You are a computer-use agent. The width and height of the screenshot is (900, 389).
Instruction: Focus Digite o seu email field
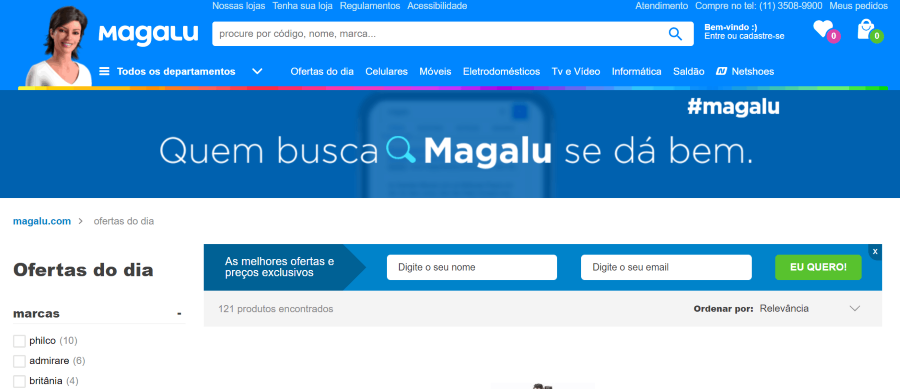coord(666,267)
